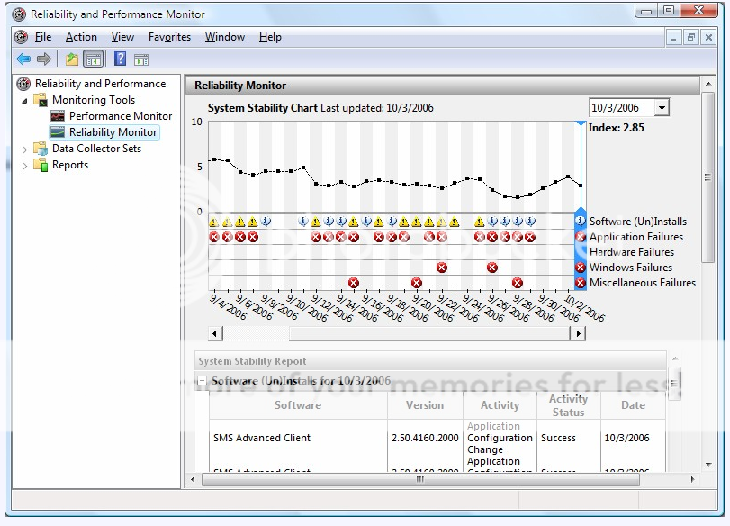730x526 pixels.
Task: Open the Favorites menu
Action: 168,37
